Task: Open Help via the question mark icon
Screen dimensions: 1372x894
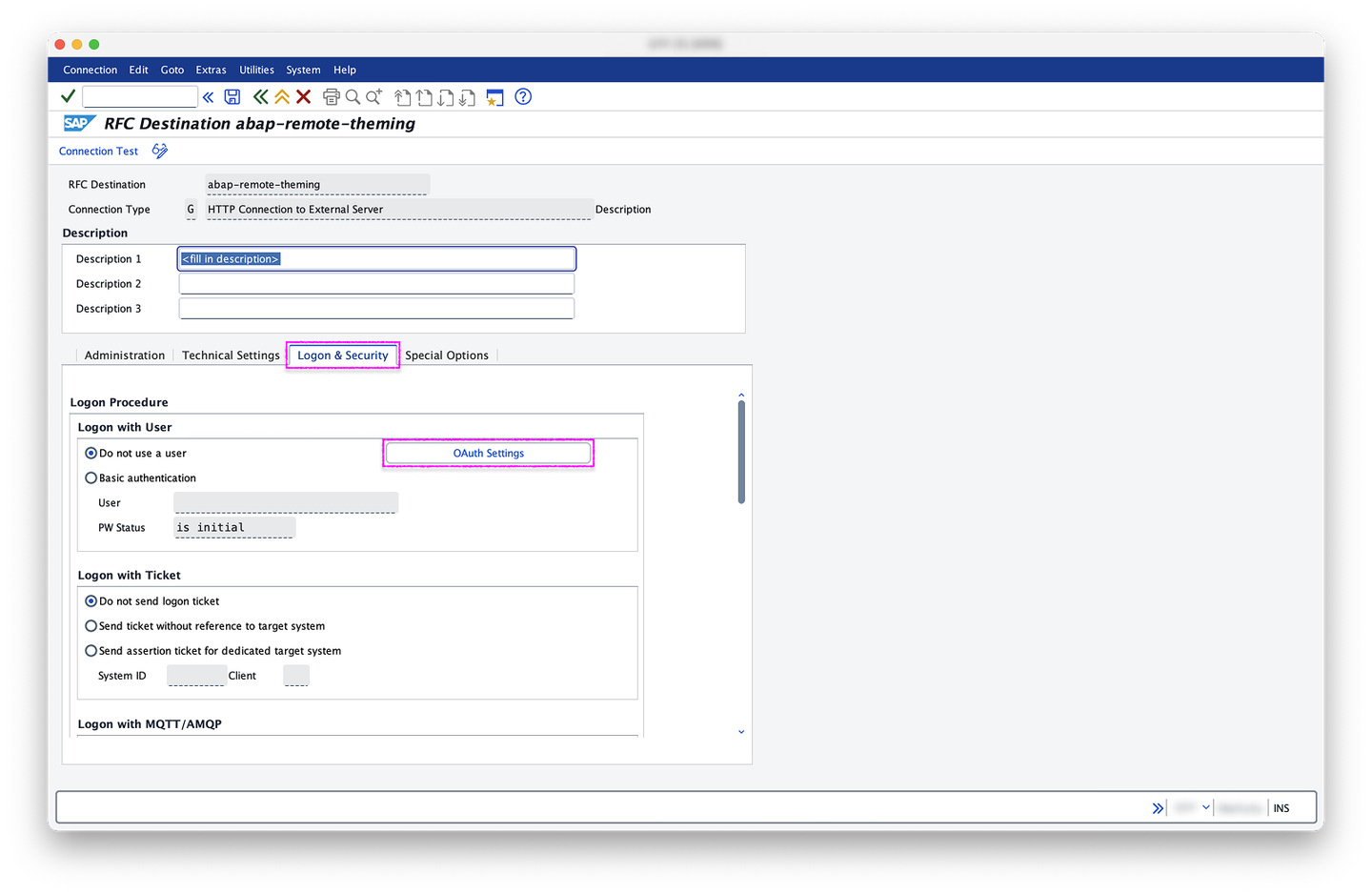Action: pos(523,96)
